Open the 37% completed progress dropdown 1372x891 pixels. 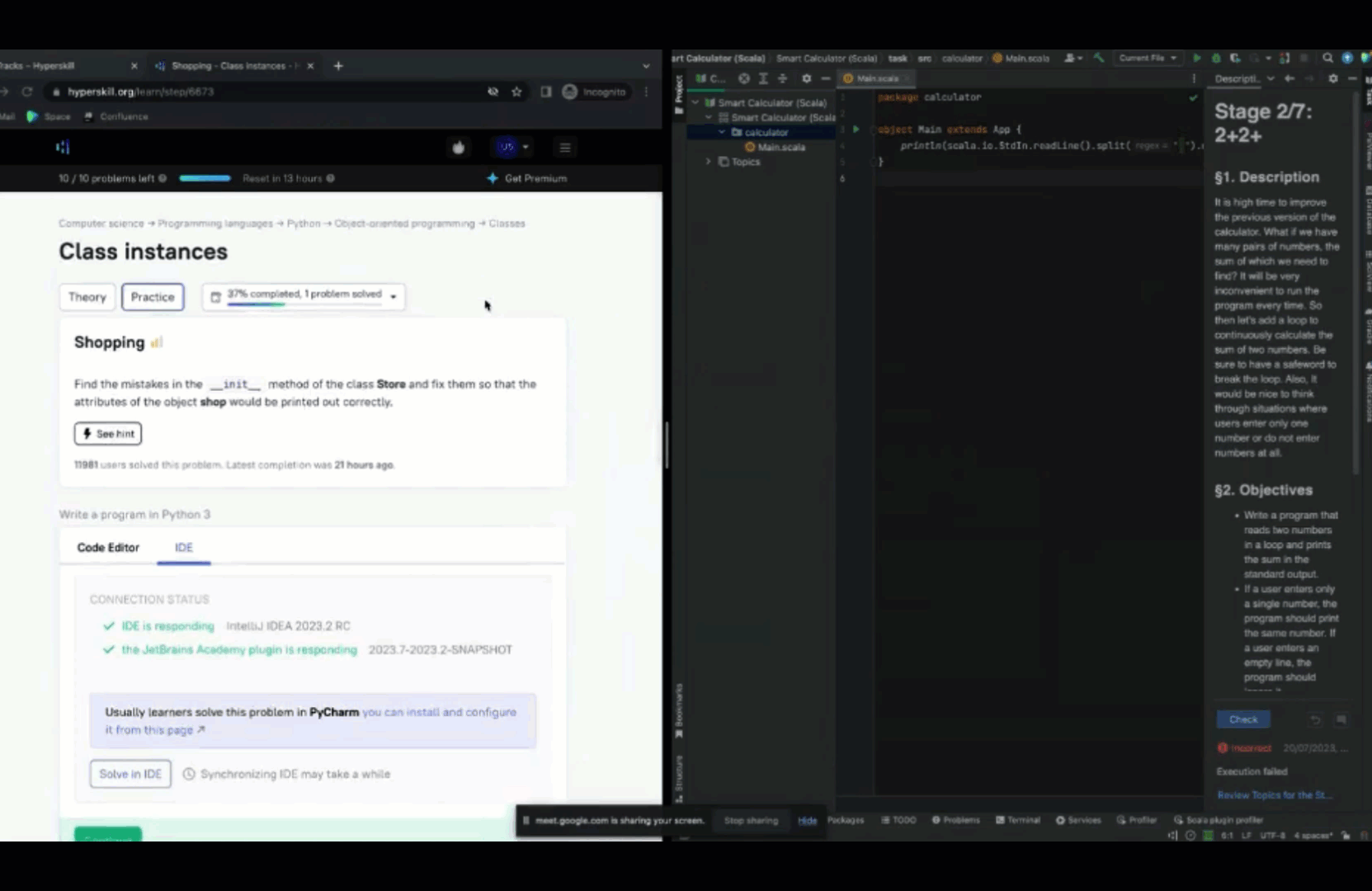pos(304,297)
